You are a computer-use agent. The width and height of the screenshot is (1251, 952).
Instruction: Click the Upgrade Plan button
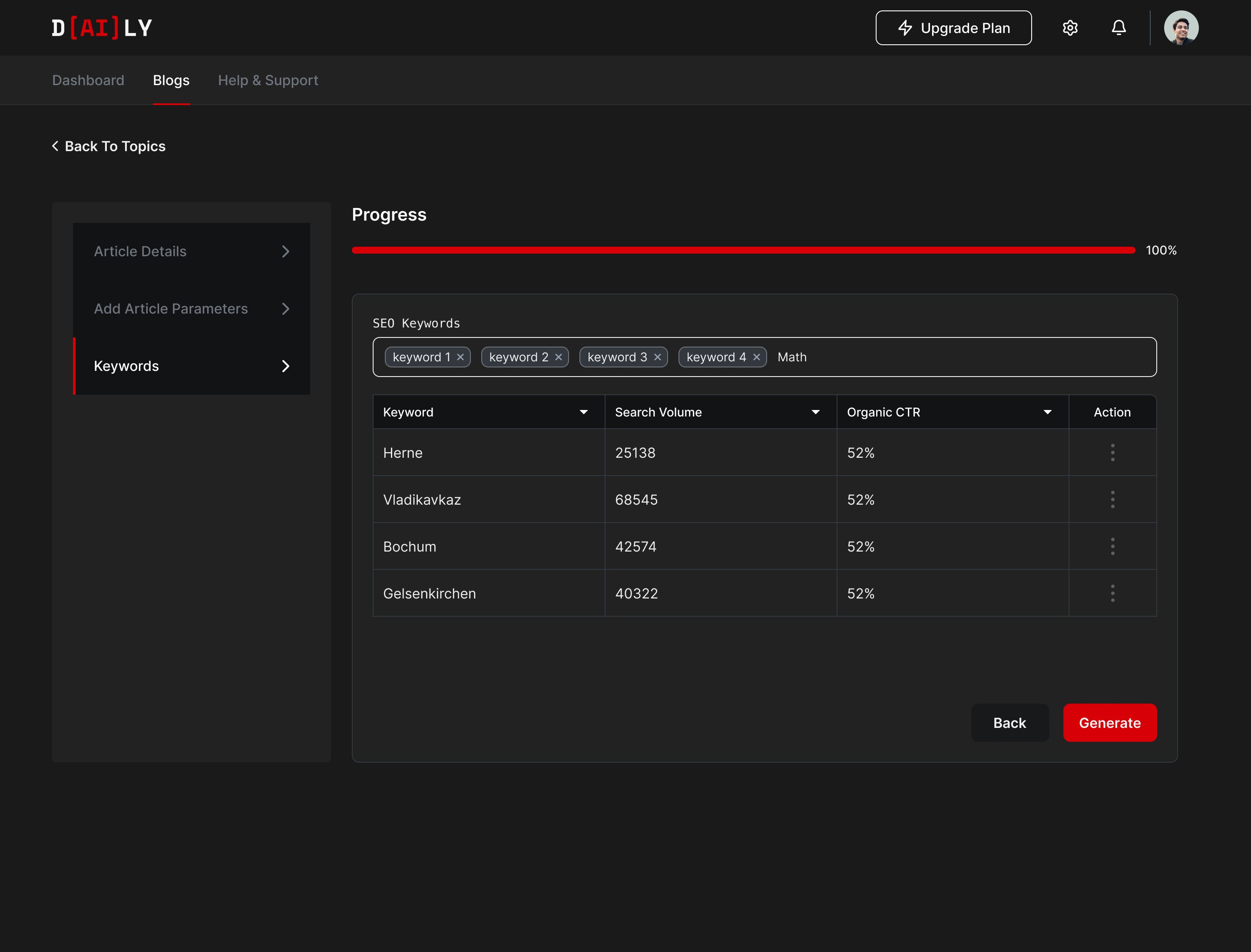click(953, 28)
